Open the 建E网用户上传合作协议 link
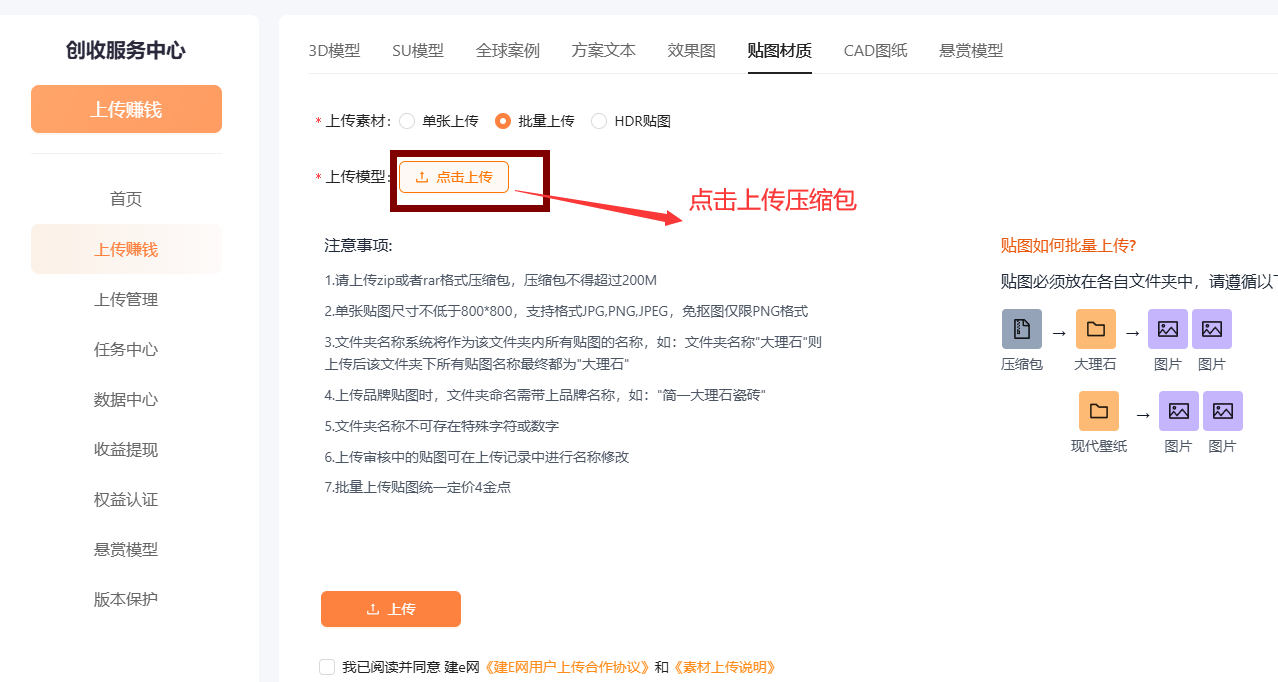Screen dimensions: 1278x682 tap(567, 667)
